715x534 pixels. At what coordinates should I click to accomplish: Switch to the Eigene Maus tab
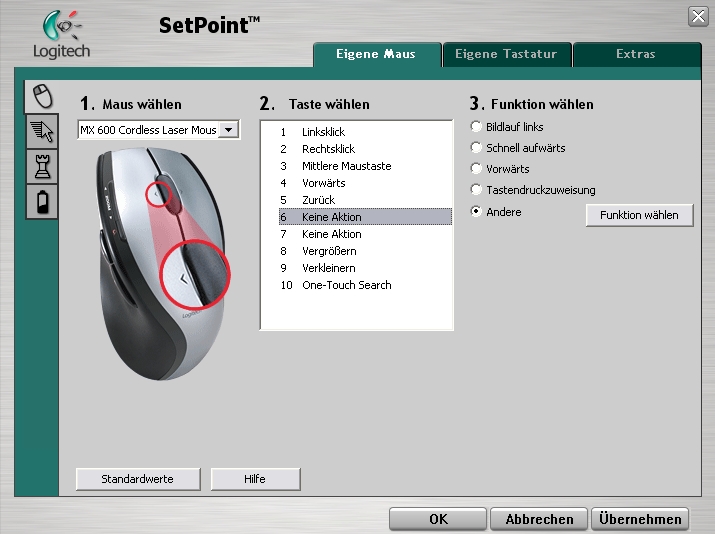(376, 54)
